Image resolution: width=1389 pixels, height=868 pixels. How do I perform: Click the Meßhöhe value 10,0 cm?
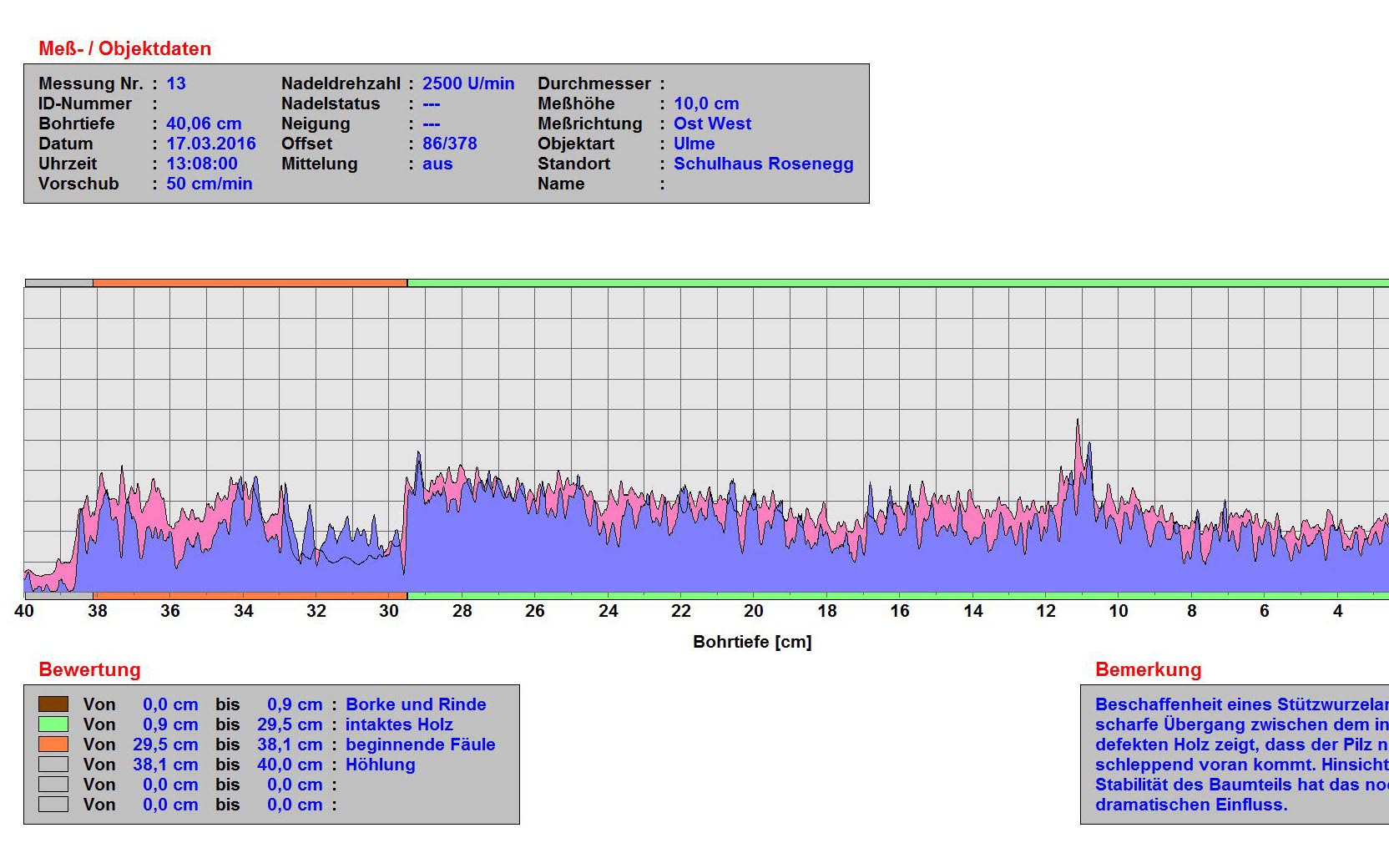706,103
